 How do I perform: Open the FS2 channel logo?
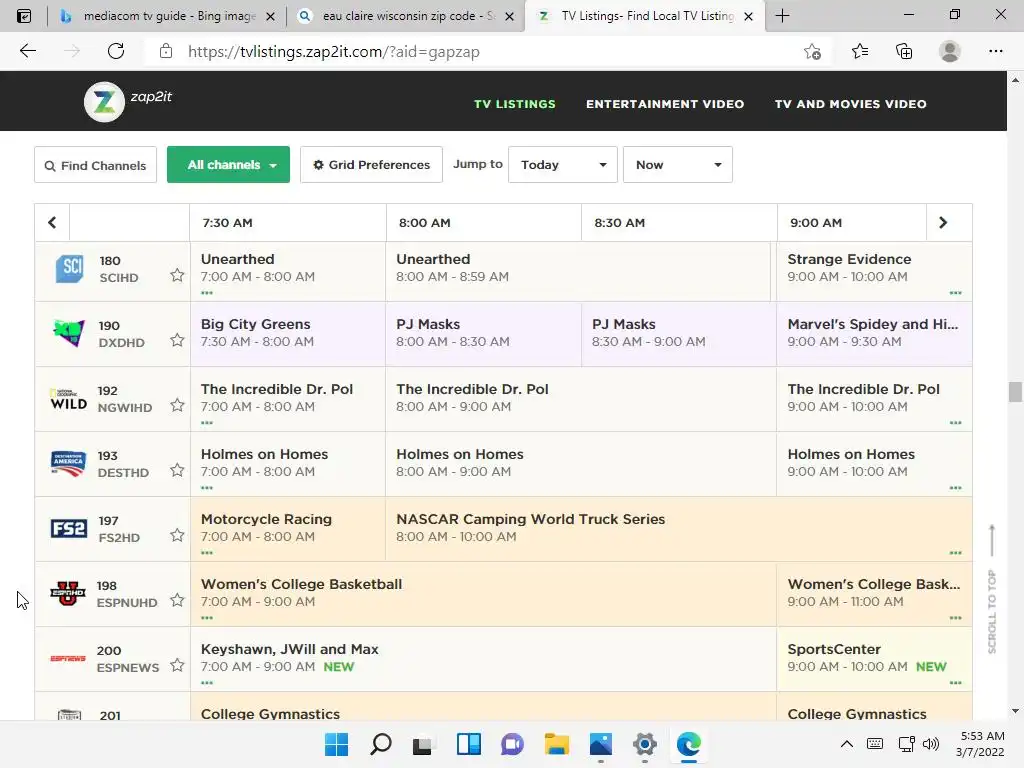tap(69, 528)
